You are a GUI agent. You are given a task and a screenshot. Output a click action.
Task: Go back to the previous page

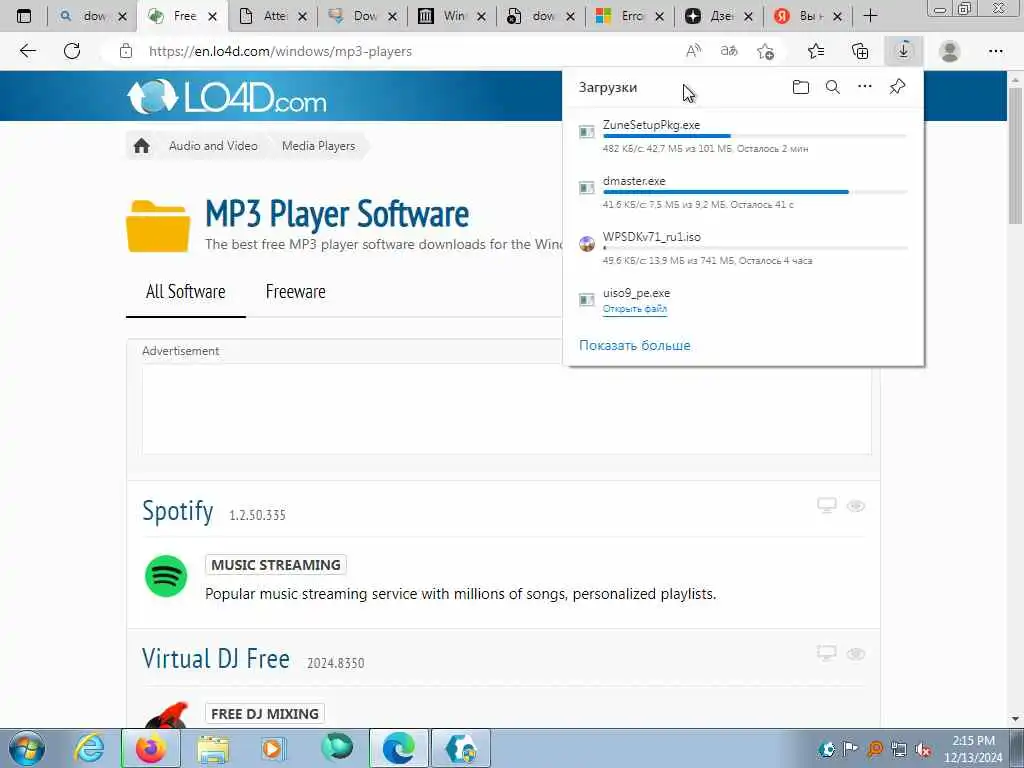[27, 51]
